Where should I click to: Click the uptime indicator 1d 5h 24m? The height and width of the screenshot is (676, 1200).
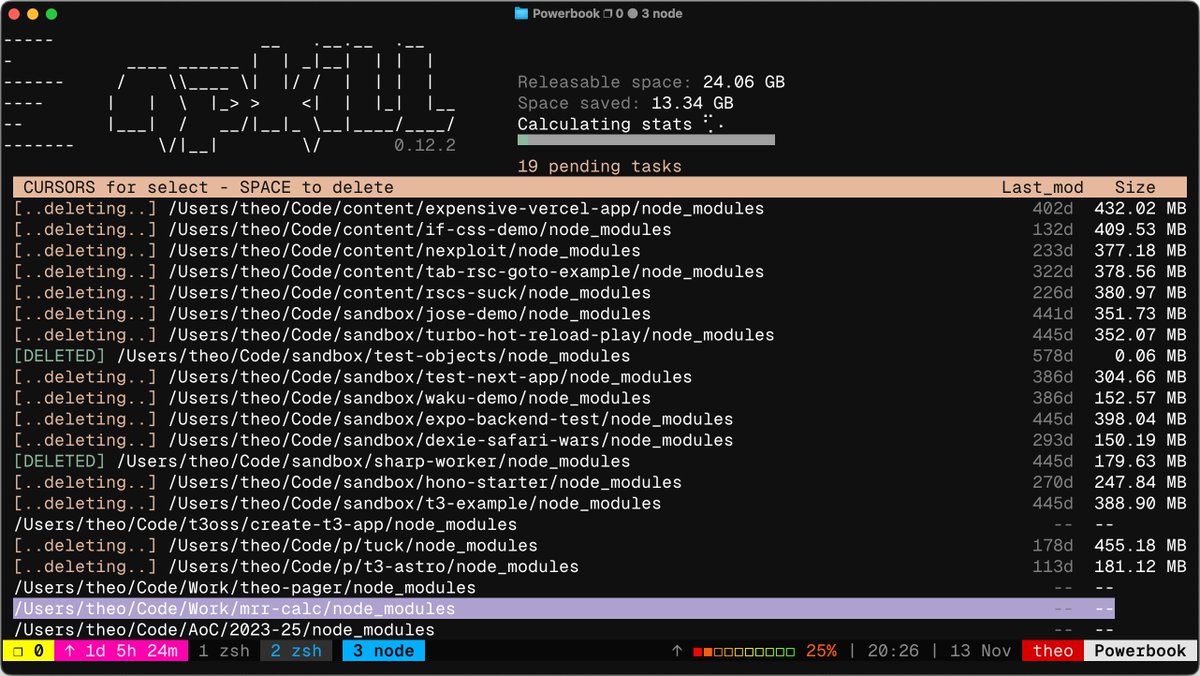click(120, 651)
